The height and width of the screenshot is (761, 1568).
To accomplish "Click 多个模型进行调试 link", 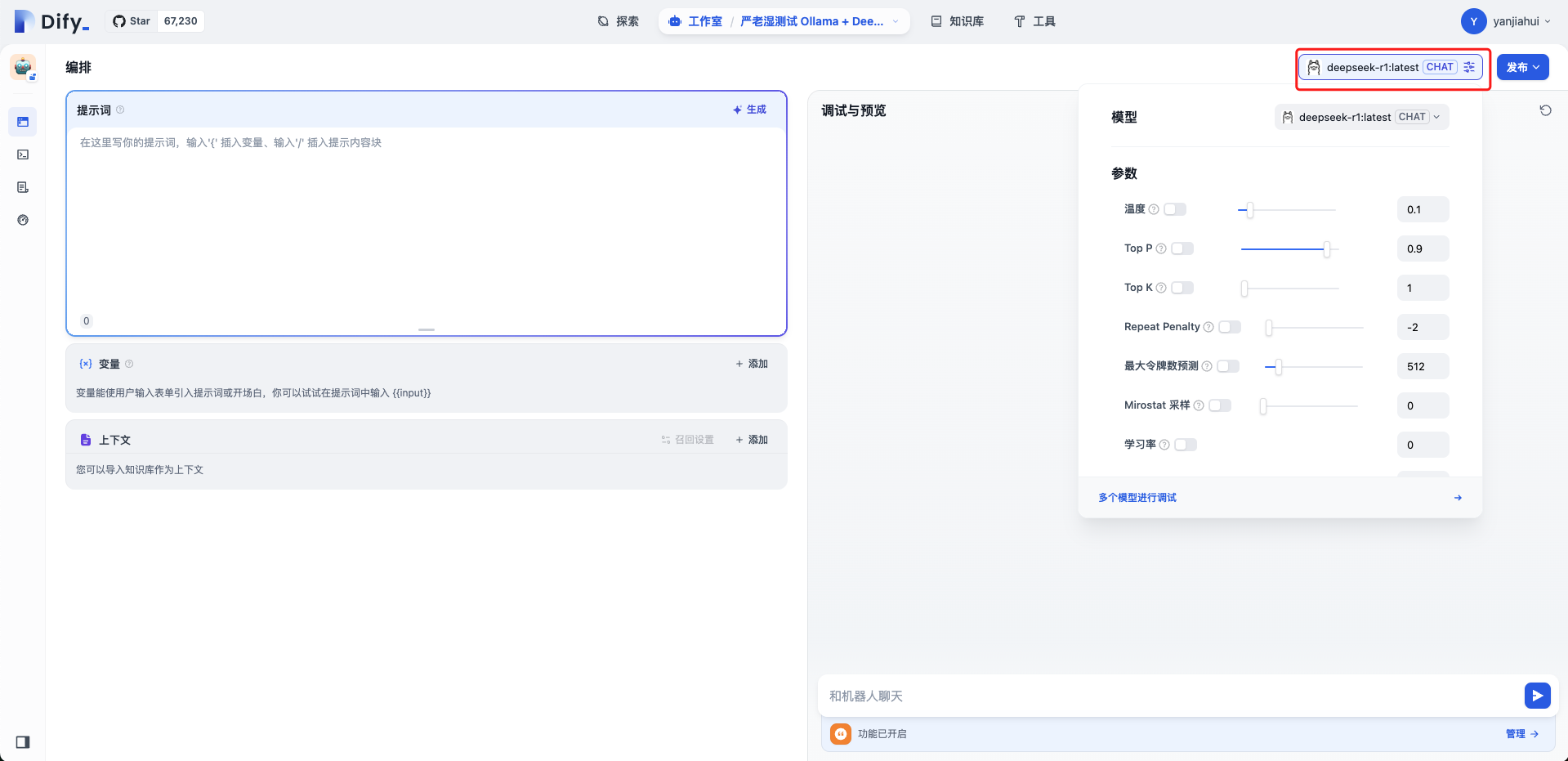I will 1137,498.
